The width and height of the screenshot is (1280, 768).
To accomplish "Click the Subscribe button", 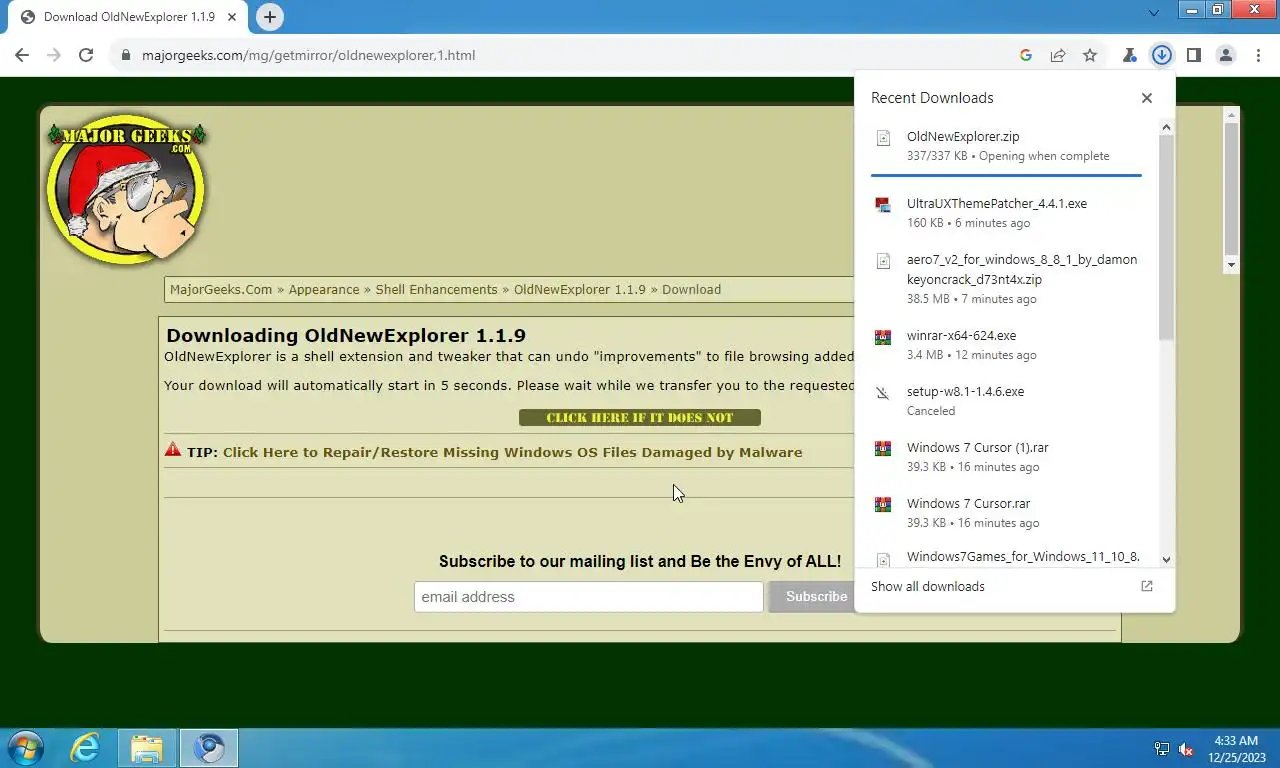I will (x=815, y=597).
